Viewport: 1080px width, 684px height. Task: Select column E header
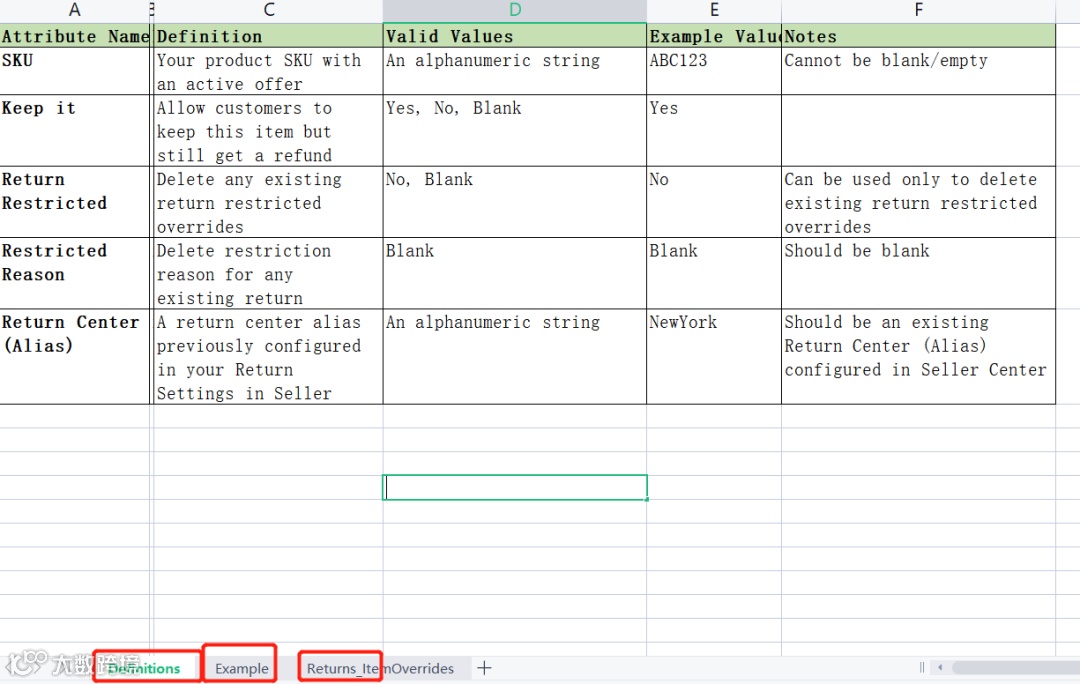click(714, 10)
